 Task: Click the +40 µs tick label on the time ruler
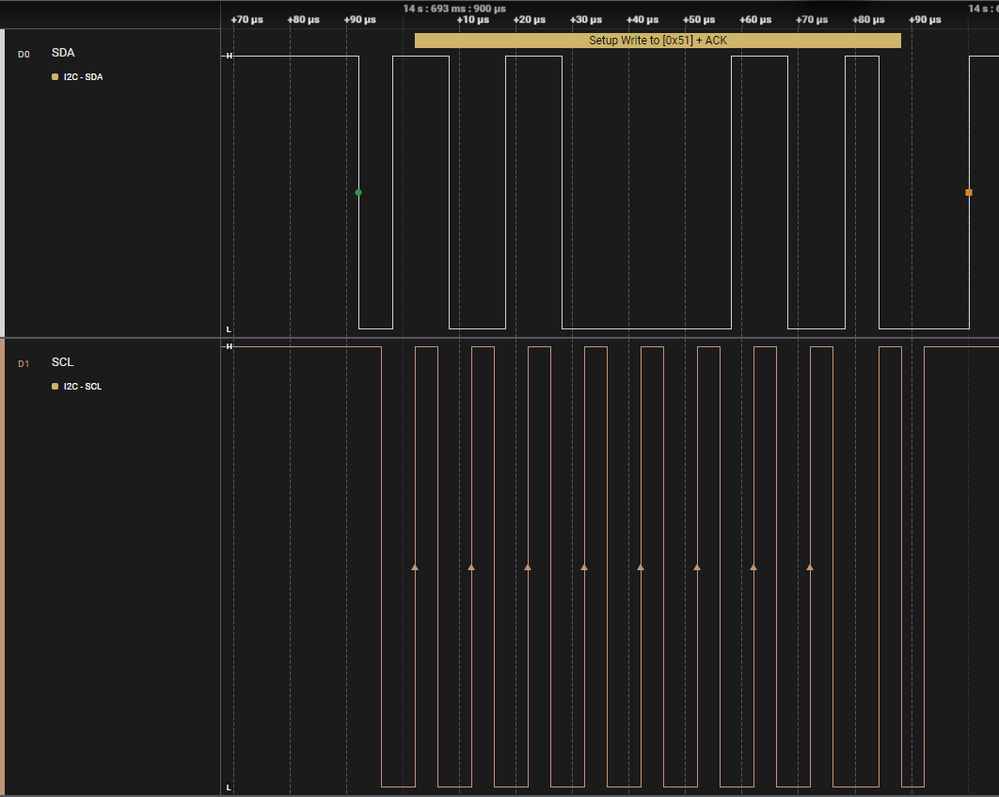point(642,20)
